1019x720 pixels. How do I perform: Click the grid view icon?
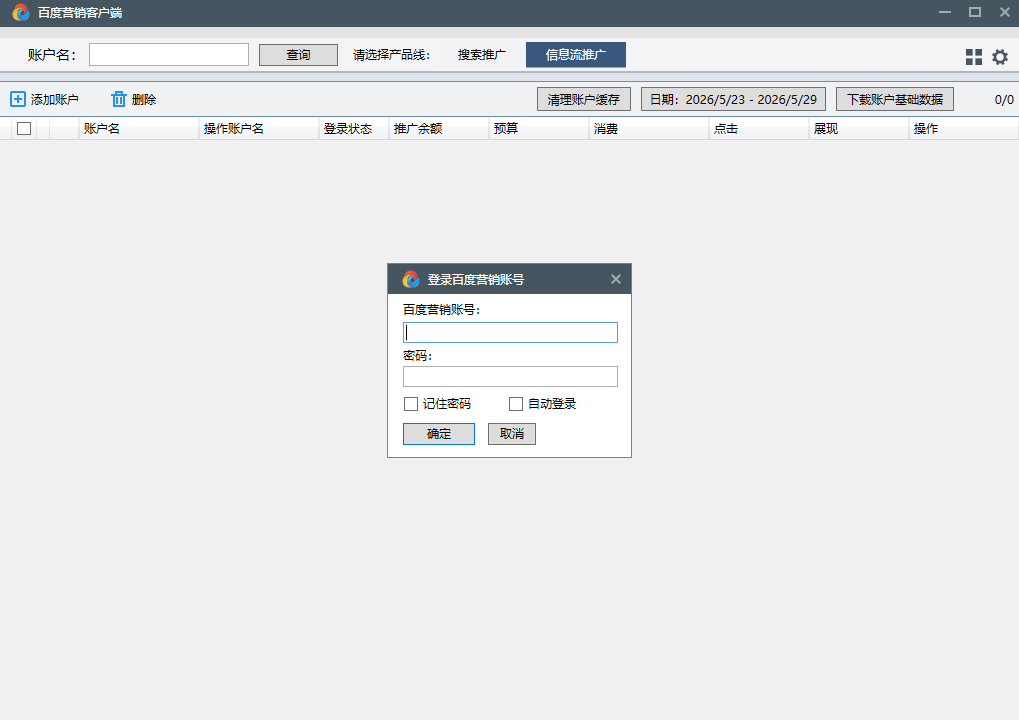pyautogui.click(x=974, y=57)
